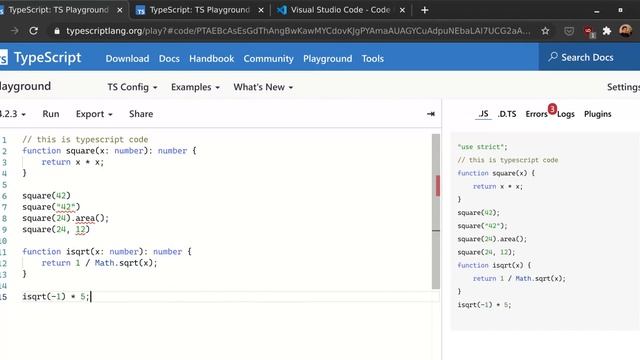Switch to Visual Studio Code browser tab

[340, 10]
